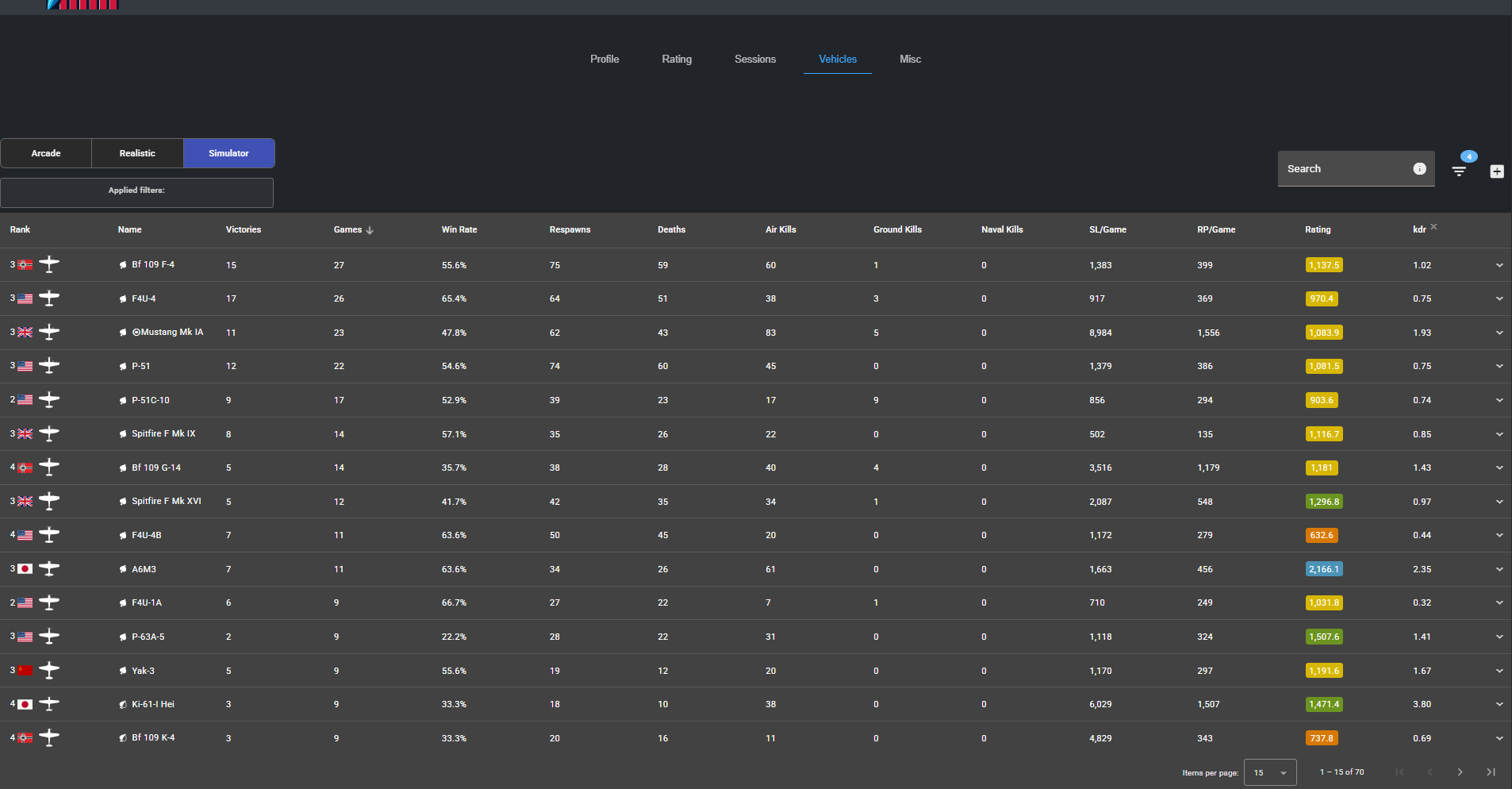The image size is (1512, 789).
Task: Click the green 1,507.6 rating badge
Action: 1324,637
